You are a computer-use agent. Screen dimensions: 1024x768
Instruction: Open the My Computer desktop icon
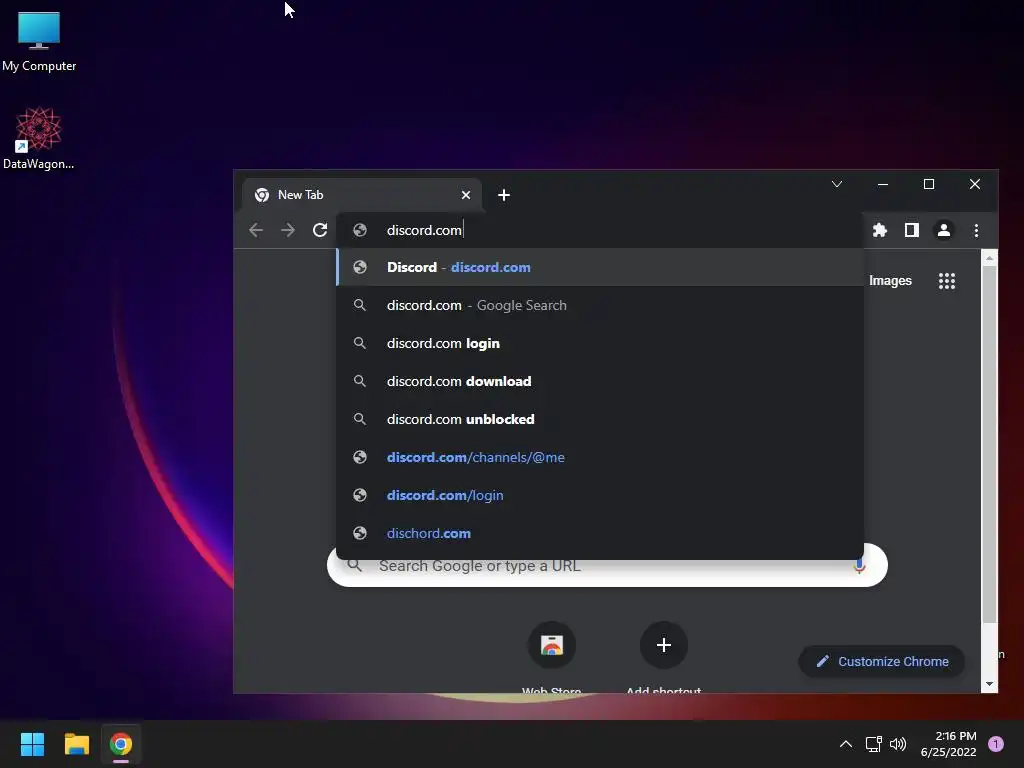pos(39,42)
